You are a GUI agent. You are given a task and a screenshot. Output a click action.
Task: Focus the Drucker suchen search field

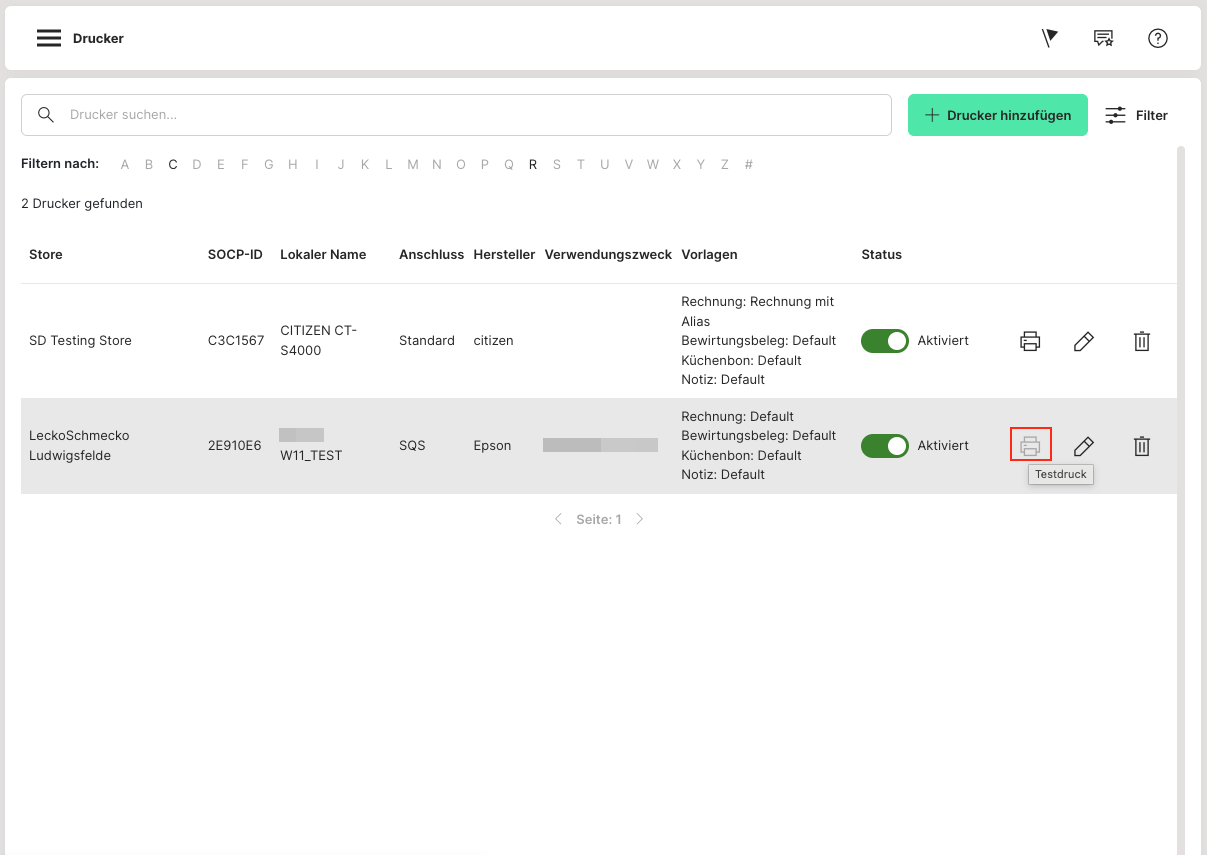(470, 115)
